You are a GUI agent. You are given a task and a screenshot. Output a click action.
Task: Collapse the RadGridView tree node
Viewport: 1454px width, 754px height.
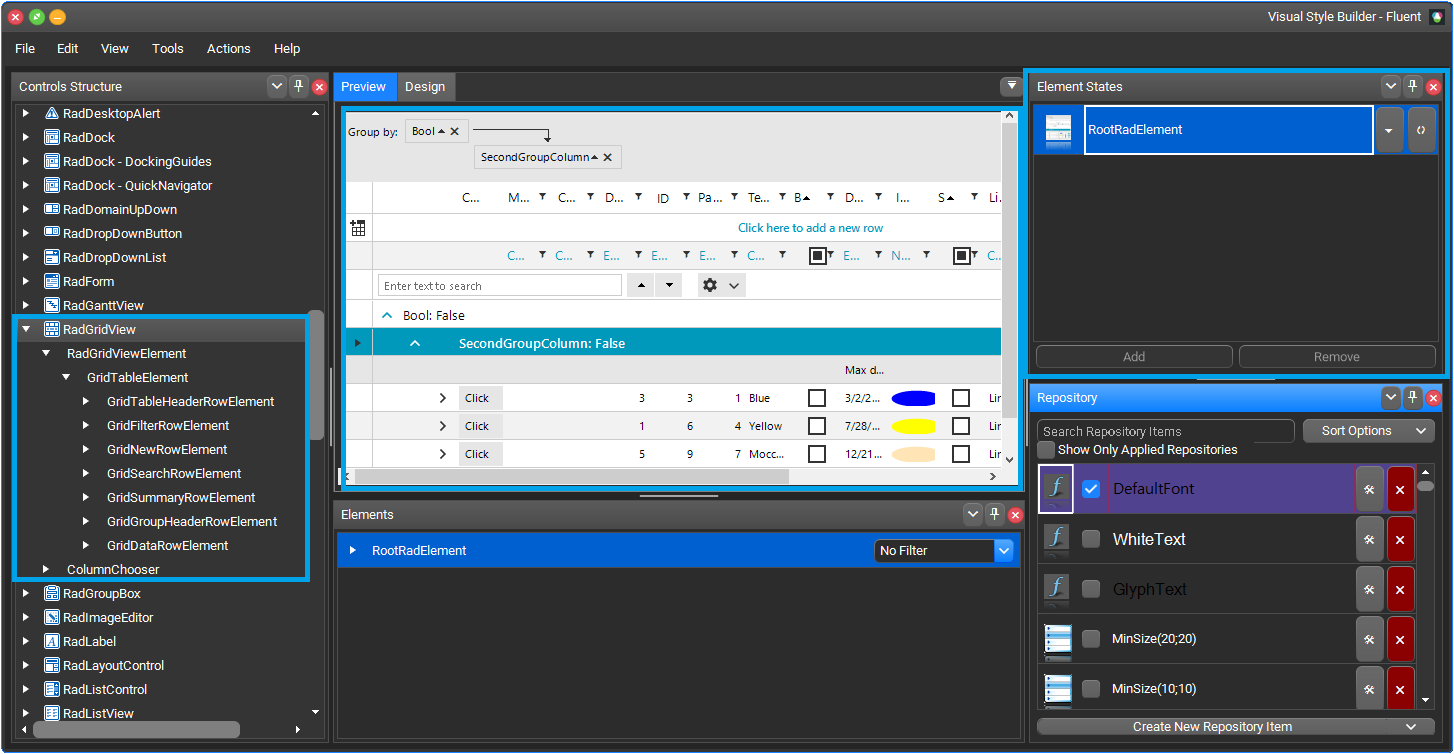click(26, 329)
